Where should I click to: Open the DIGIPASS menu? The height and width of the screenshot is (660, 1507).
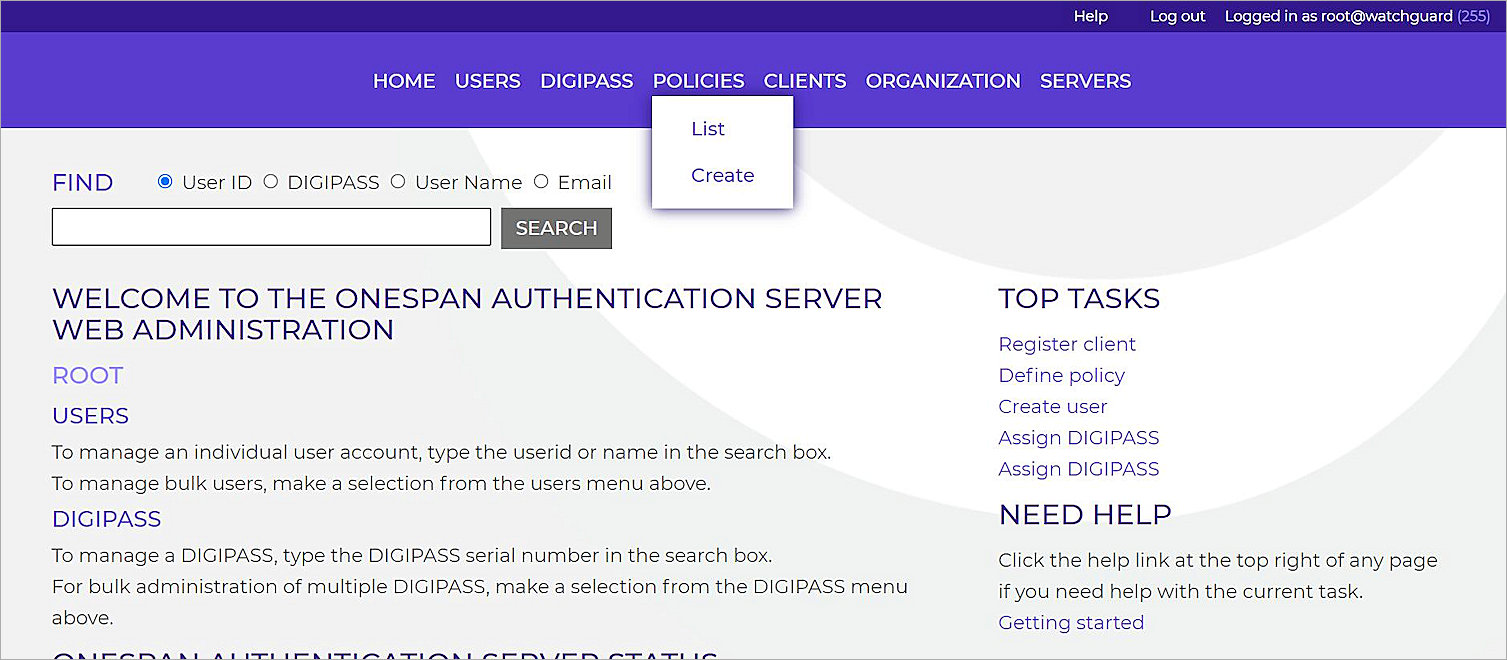(586, 81)
